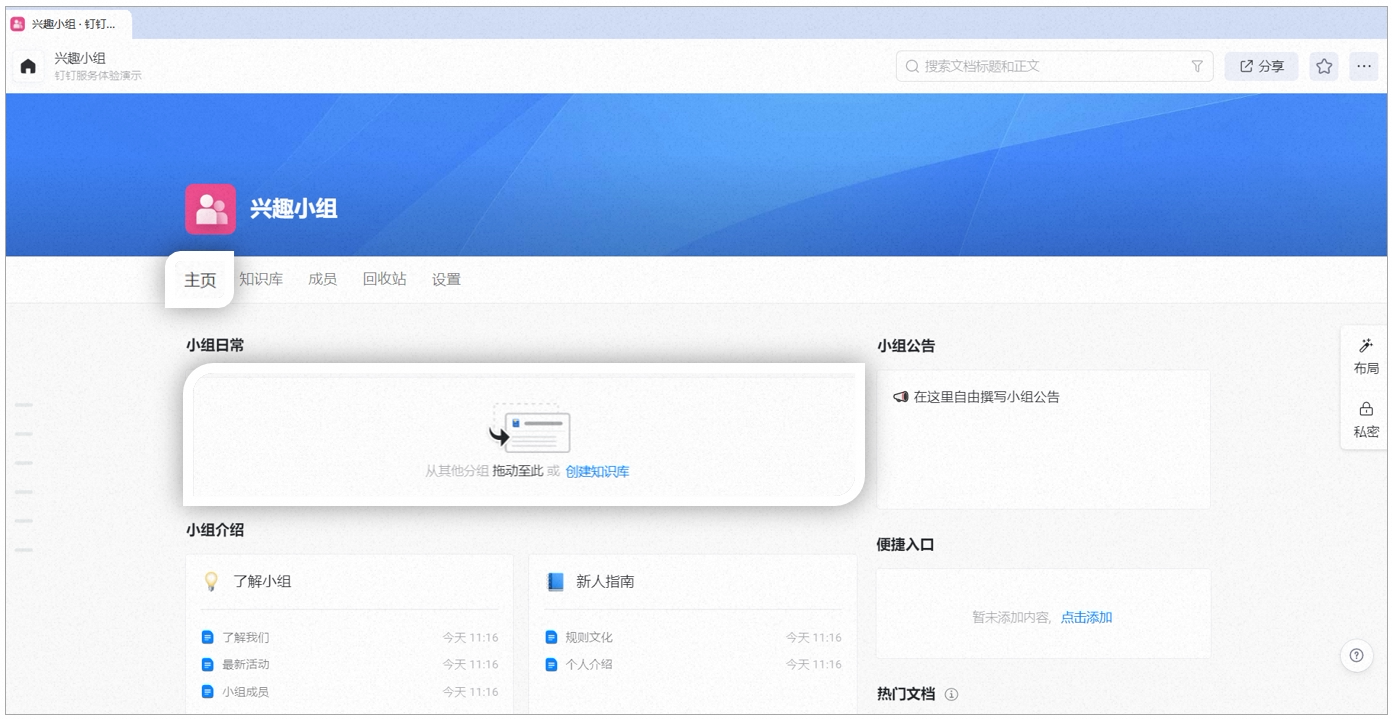Open the more options ellipsis menu
The height and width of the screenshot is (719, 1392).
(x=1364, y=66)
